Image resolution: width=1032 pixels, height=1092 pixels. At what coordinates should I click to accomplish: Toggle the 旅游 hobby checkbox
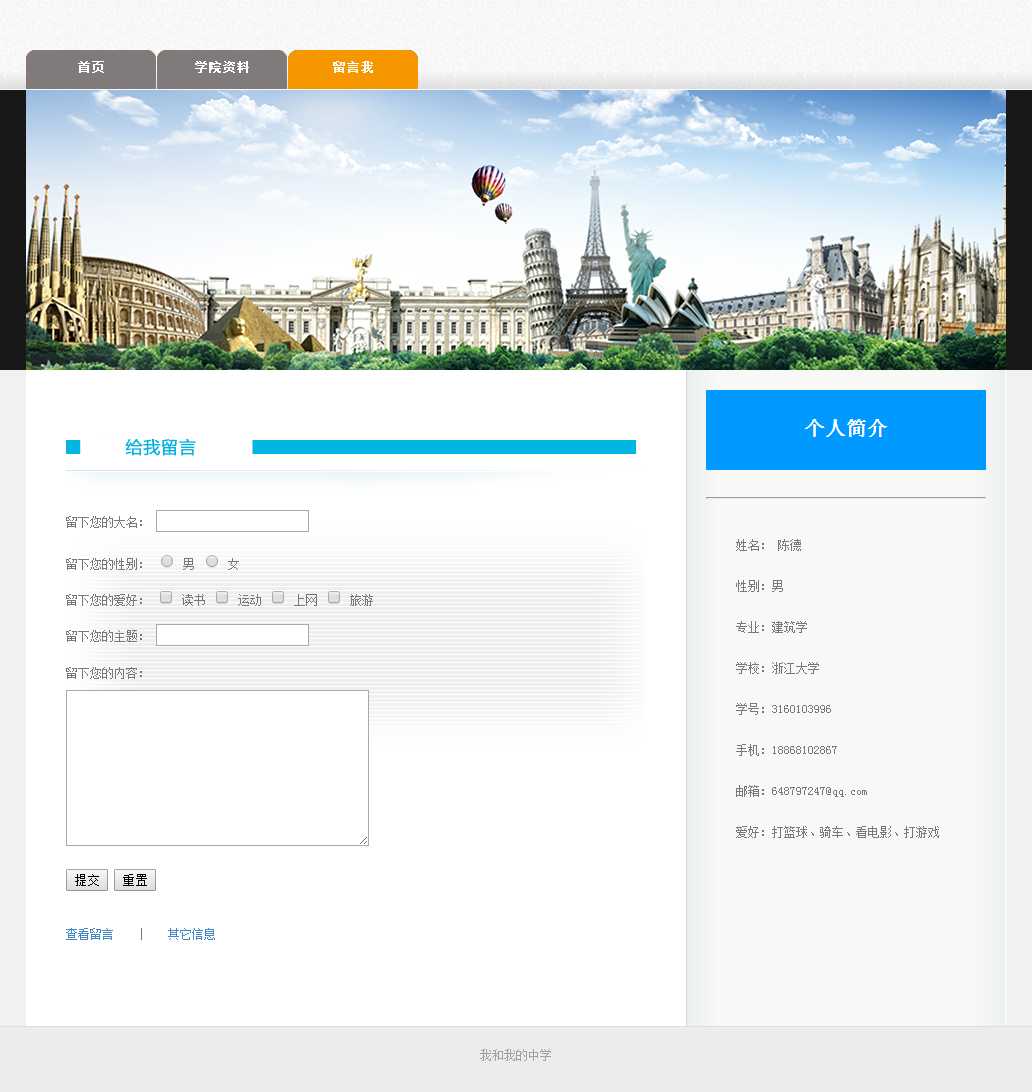point(334,598)
